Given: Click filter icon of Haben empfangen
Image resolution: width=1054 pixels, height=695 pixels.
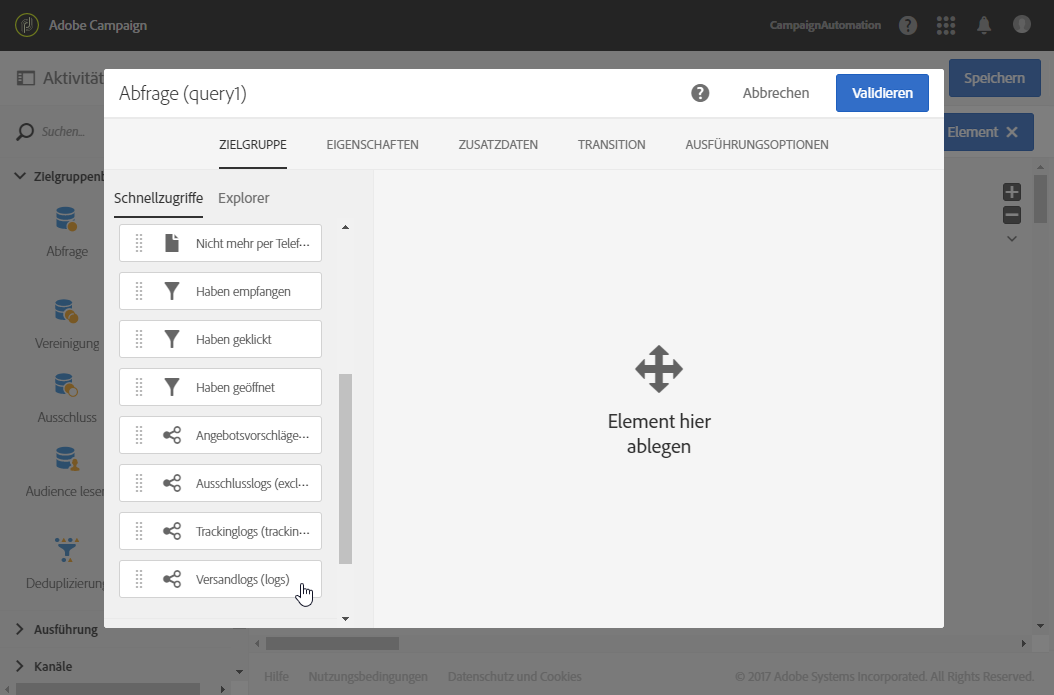Looking at the screenshot, I should 172,291.
